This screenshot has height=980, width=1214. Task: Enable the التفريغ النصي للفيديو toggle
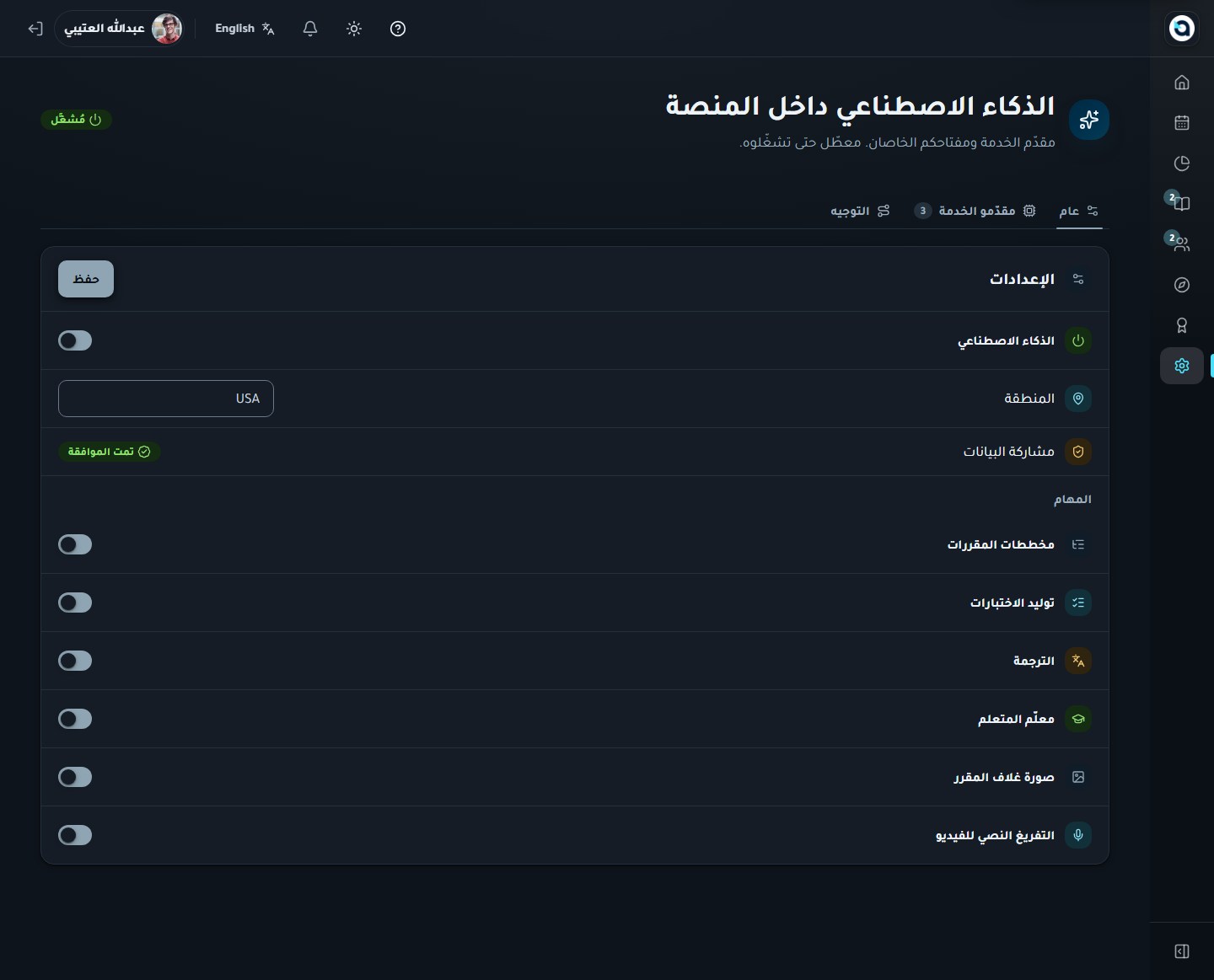click(x=75, y=835)
